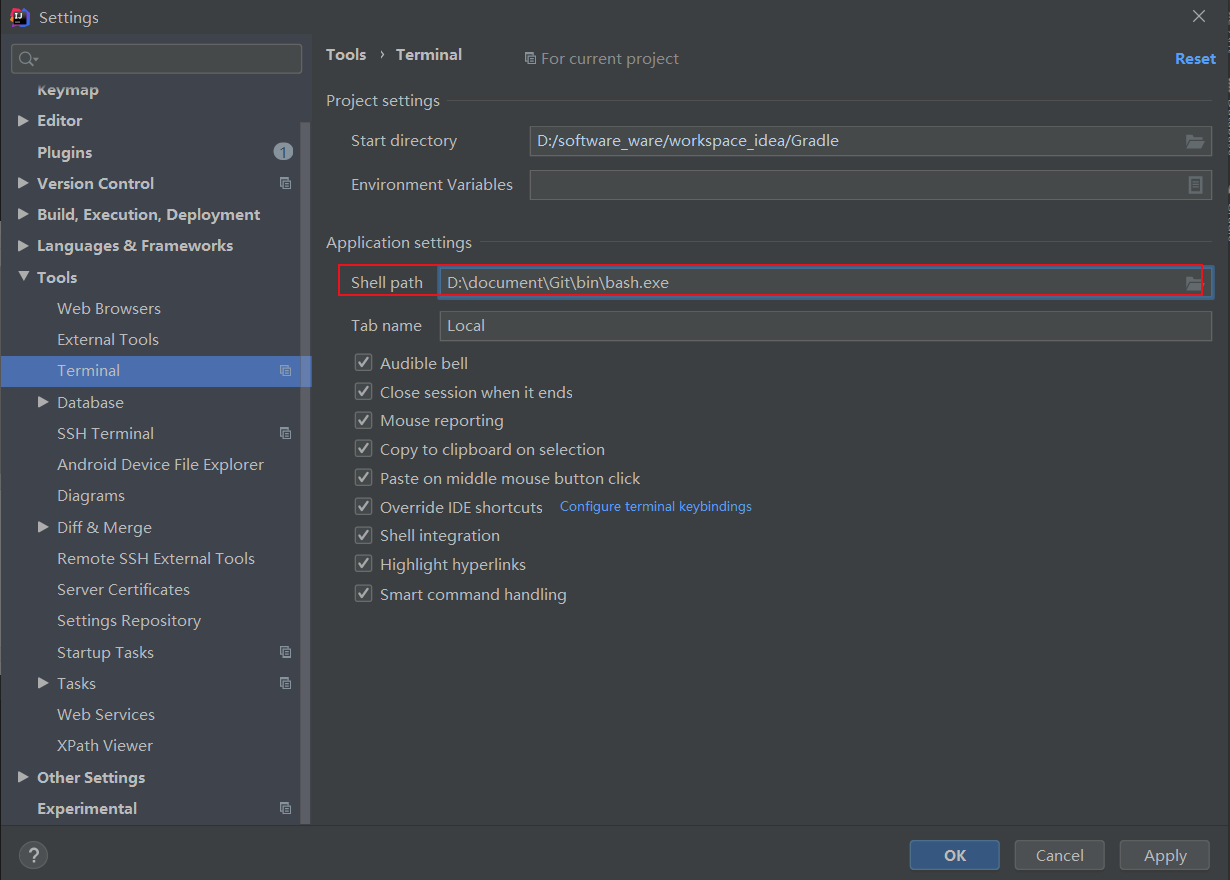Open Configure terminal keybindings link
This screenshot has height=880, width=1230.
(x=655, y=507)
